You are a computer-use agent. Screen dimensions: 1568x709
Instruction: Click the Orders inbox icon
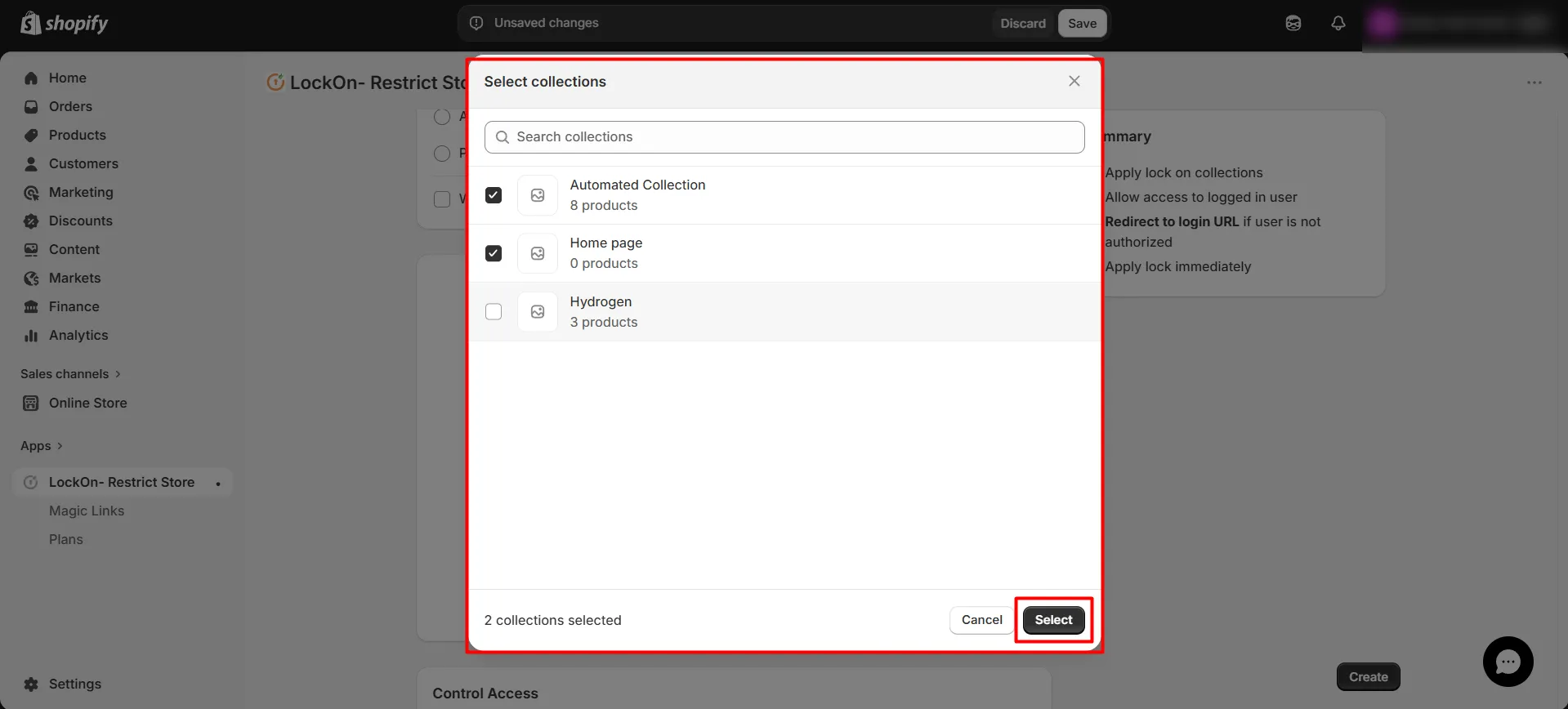(x=31, y=107)
